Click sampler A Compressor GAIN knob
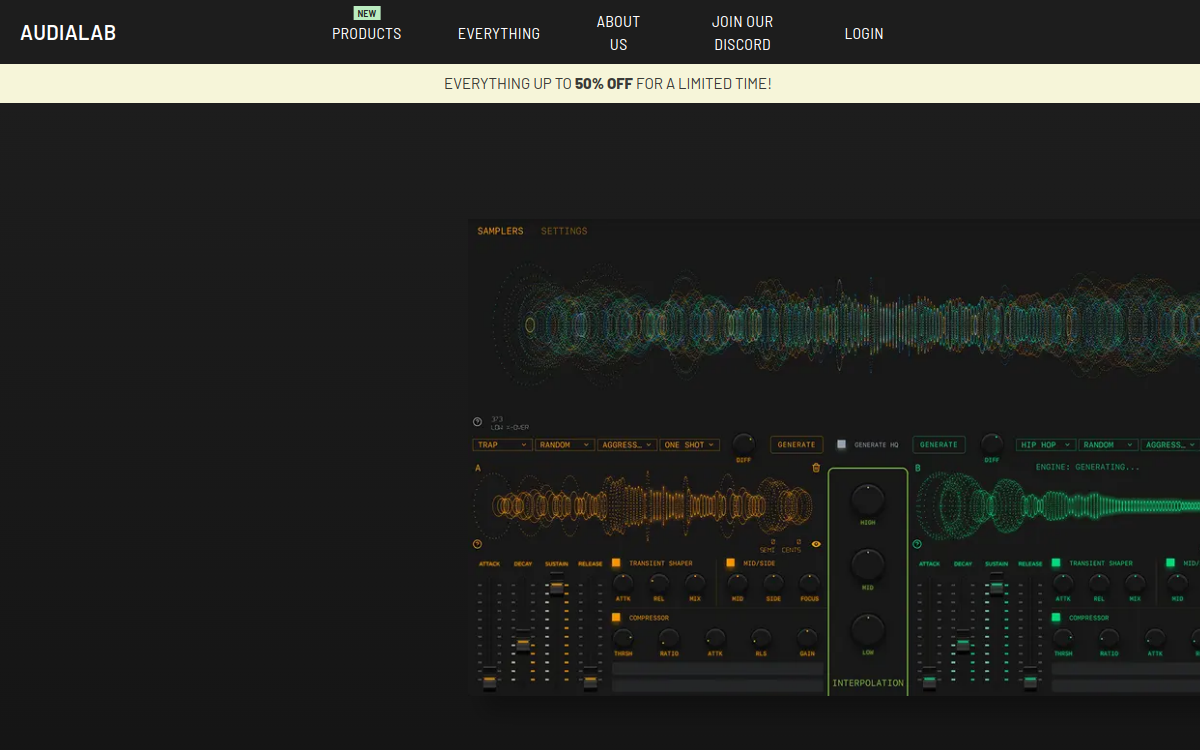This screenshot has height=750, width=1200. pos(807,637)
